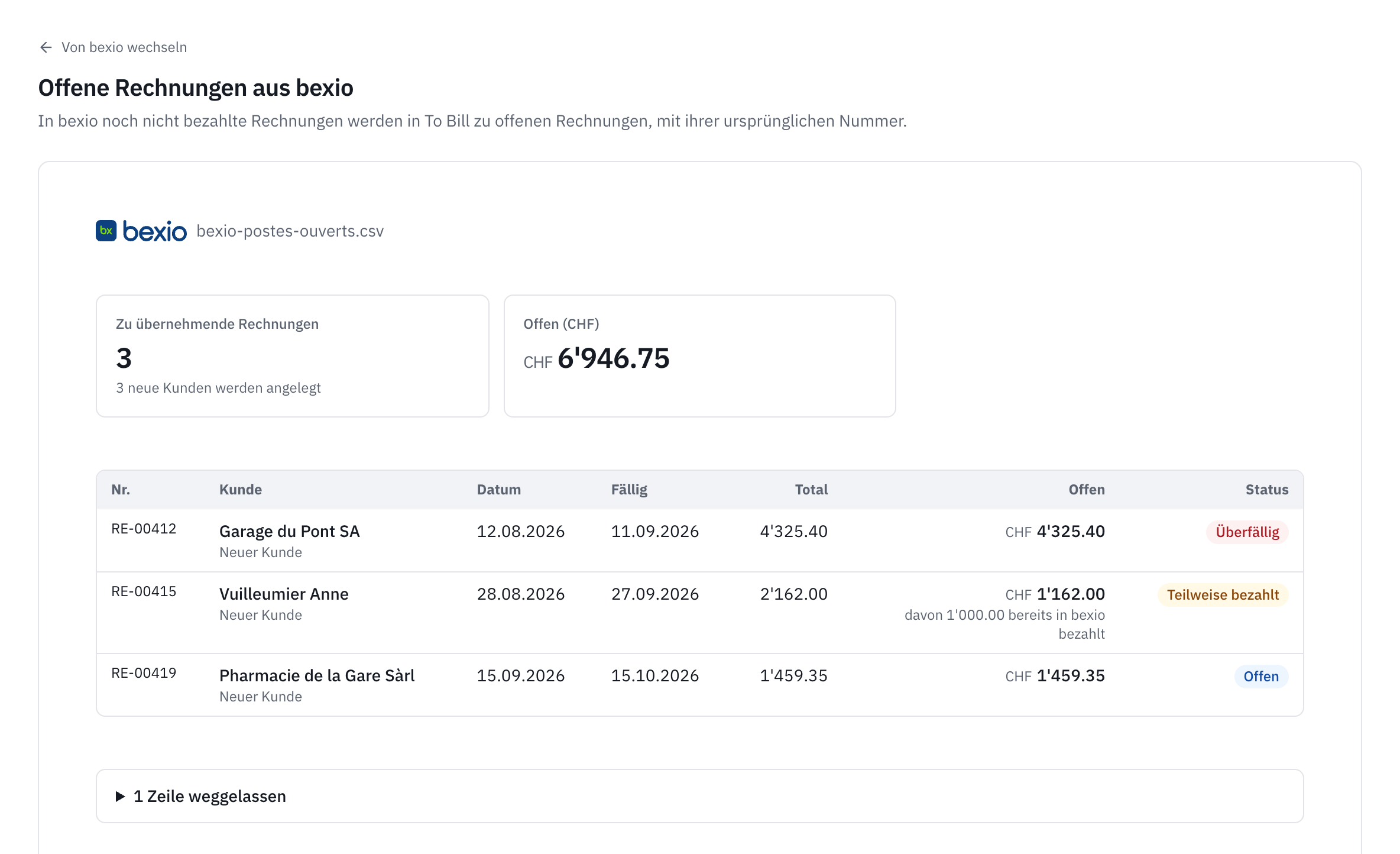Image resolution: width=1400 pixels, height=854 pixels.
Task: Click the 'Fällig' column header
Action: [629, 490]
